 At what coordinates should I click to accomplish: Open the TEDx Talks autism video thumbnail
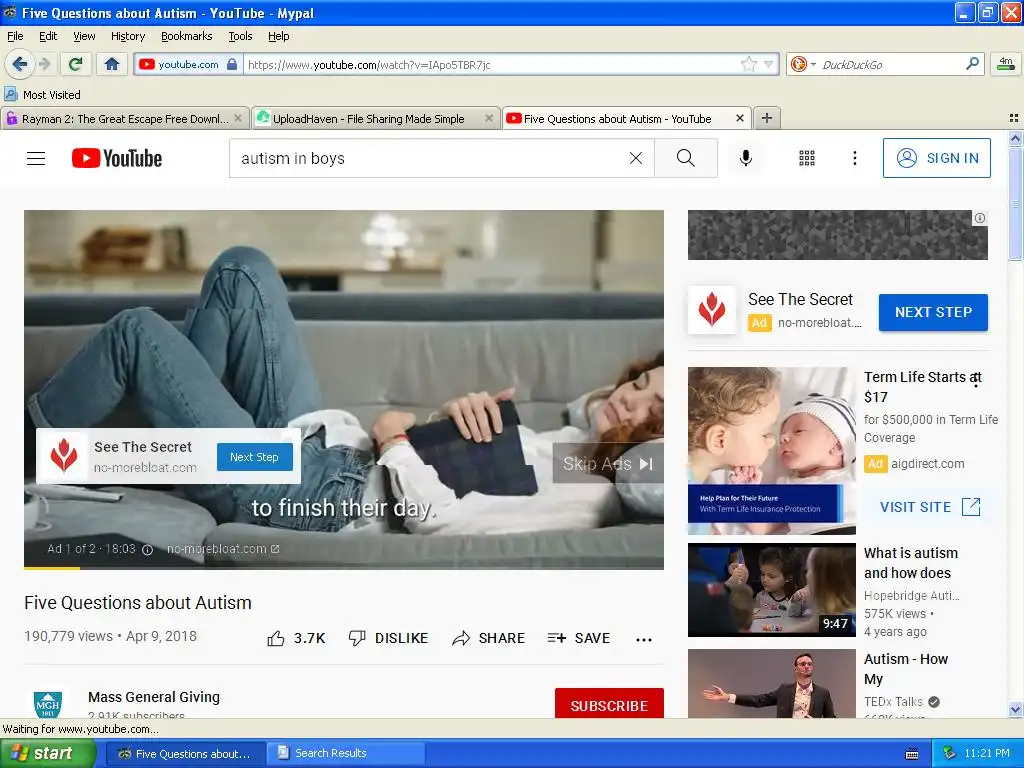tap(771, 683)
